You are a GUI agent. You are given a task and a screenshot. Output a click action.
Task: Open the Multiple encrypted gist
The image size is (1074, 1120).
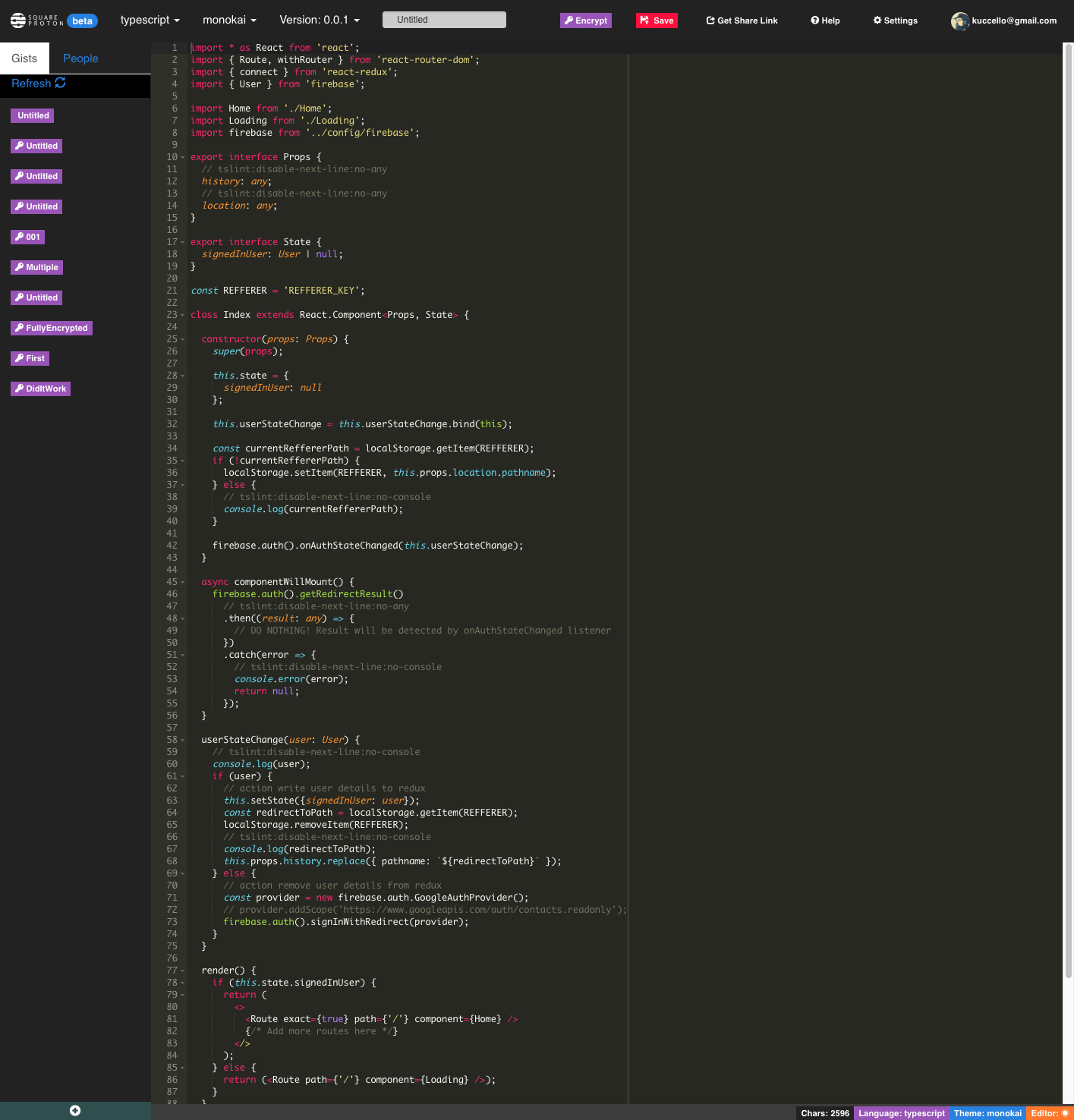point(36,267)
